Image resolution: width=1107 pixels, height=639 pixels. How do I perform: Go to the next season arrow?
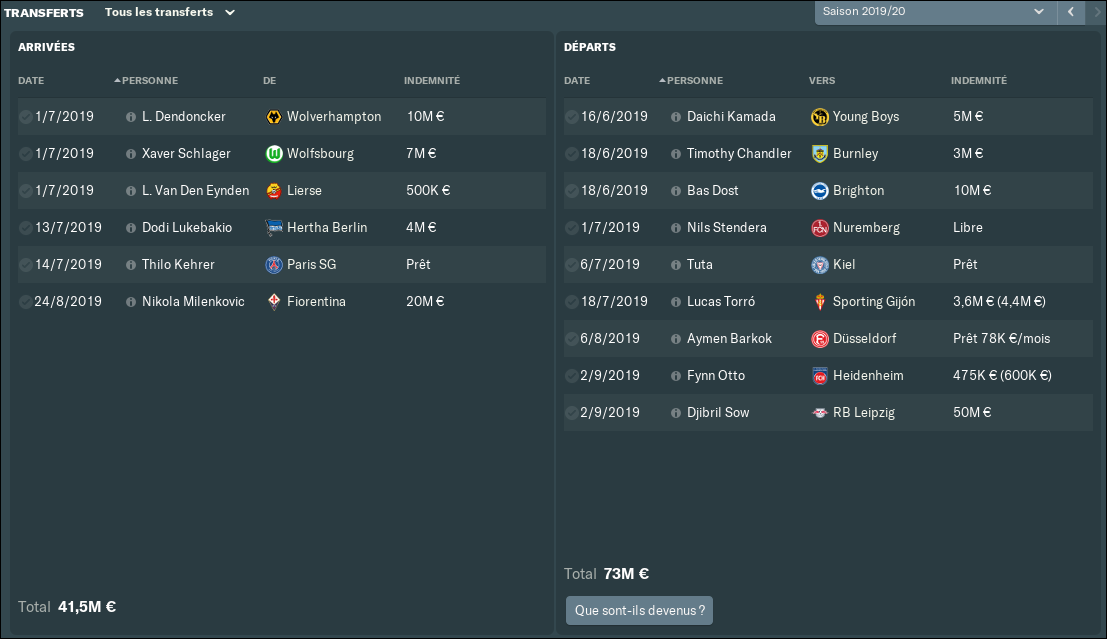point(1098,12)
